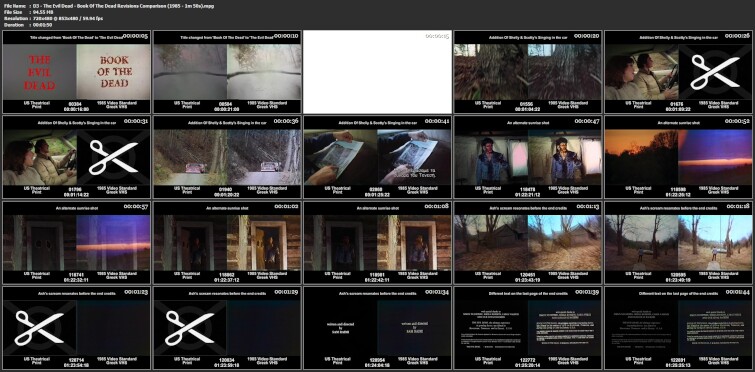
Task: Click the cabin doorway frame at 00:01:08
Action: [378, 243]
